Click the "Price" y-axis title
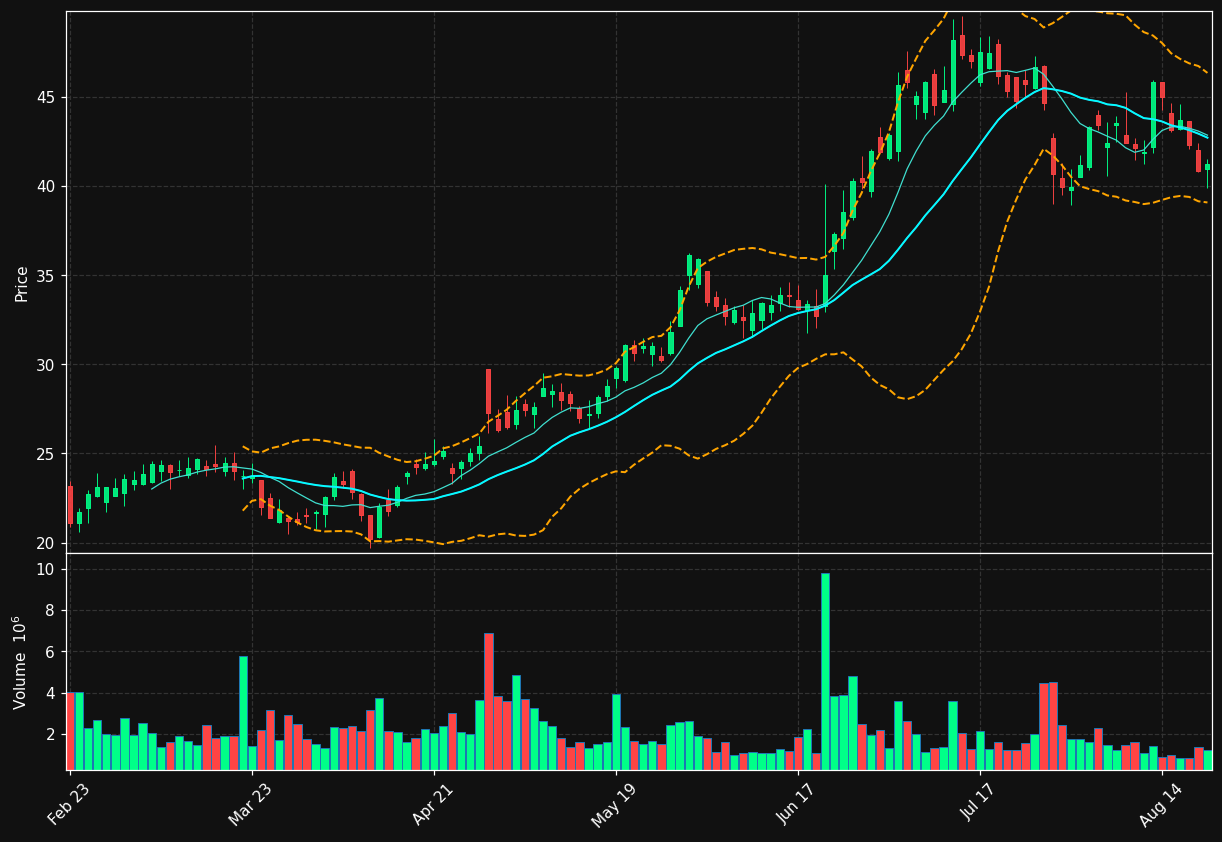 pyautogui.click(x=22, y=283)
